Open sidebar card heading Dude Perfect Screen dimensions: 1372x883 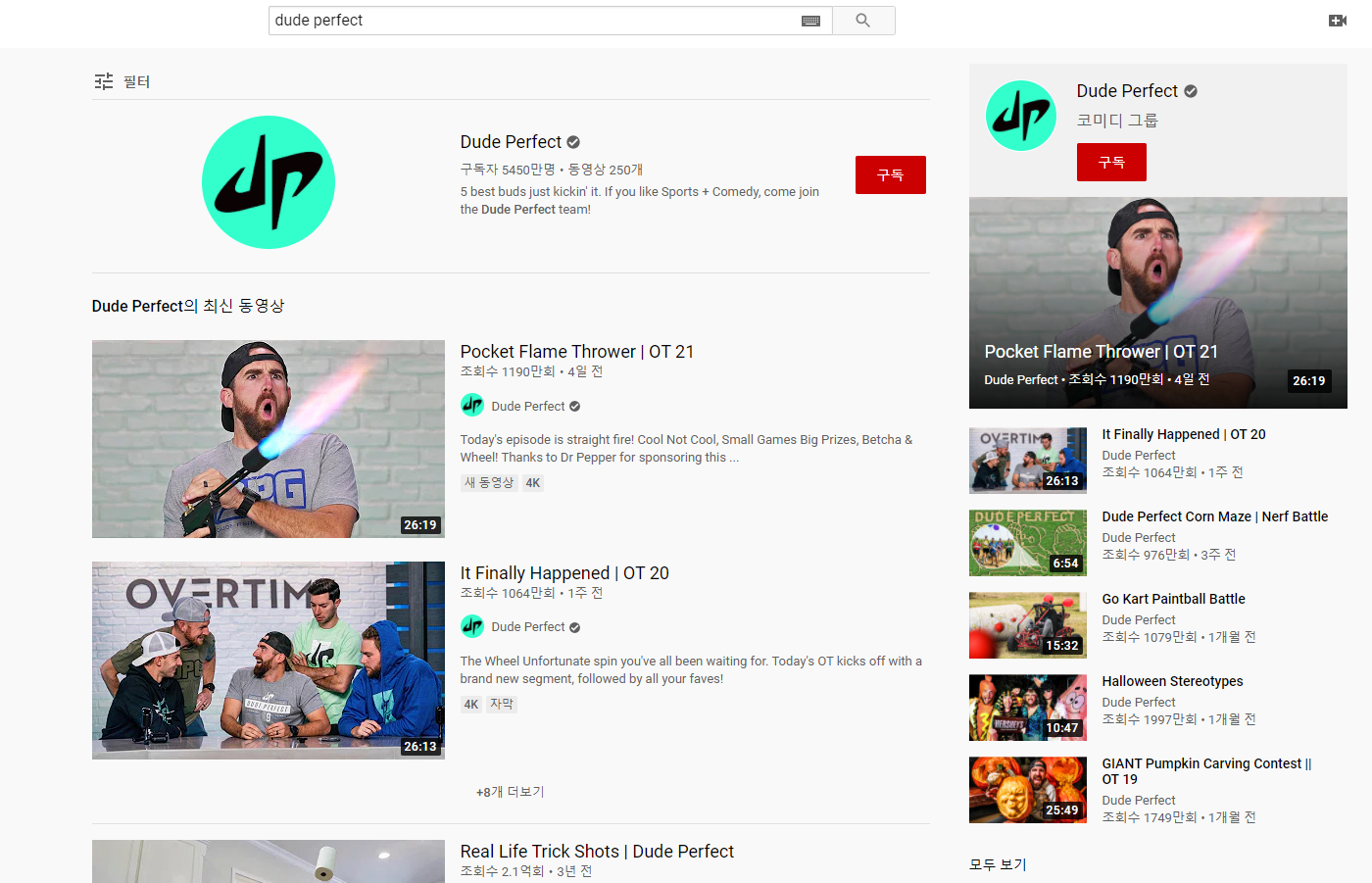tap(1127, 91)
